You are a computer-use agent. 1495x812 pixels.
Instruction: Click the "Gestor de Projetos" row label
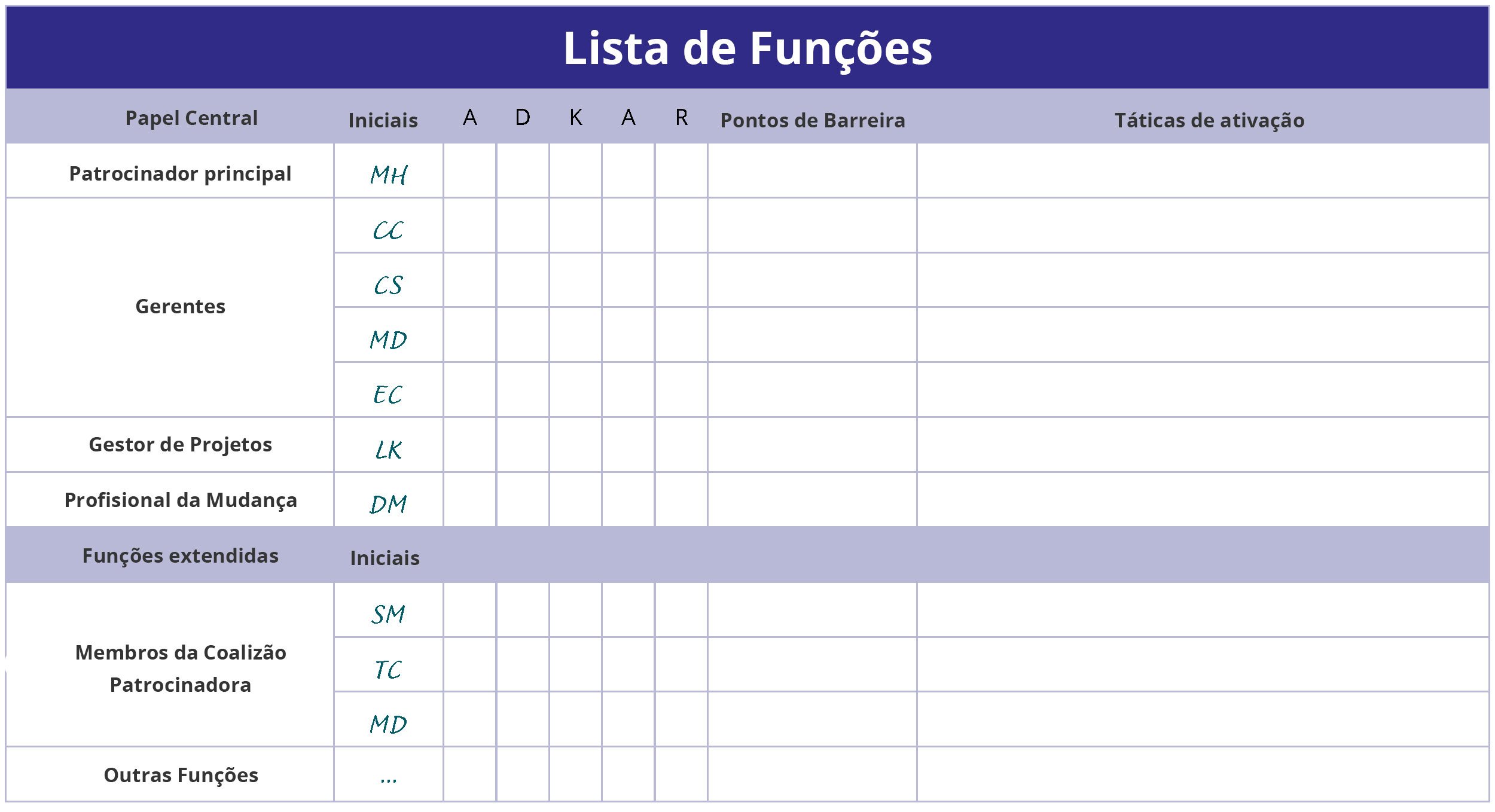pos(180,444)
